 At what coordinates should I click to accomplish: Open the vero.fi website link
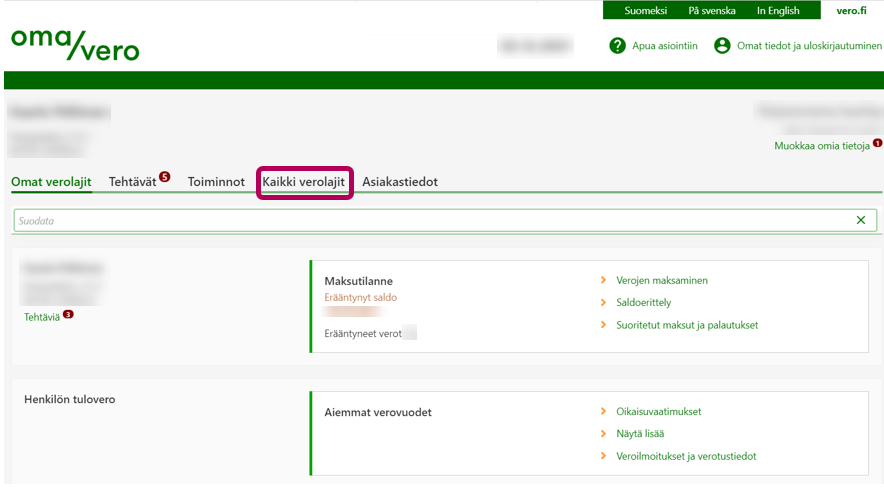tap(853, 11)
